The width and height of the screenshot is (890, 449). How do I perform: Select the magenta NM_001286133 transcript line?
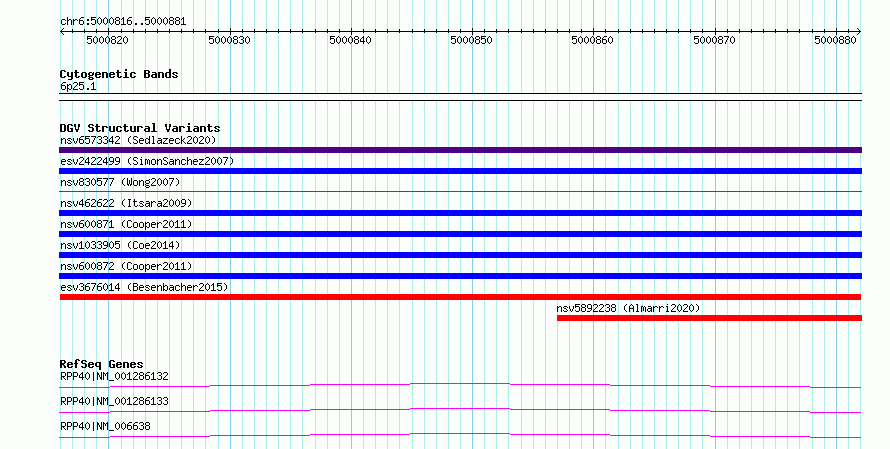tap(460, 410)
